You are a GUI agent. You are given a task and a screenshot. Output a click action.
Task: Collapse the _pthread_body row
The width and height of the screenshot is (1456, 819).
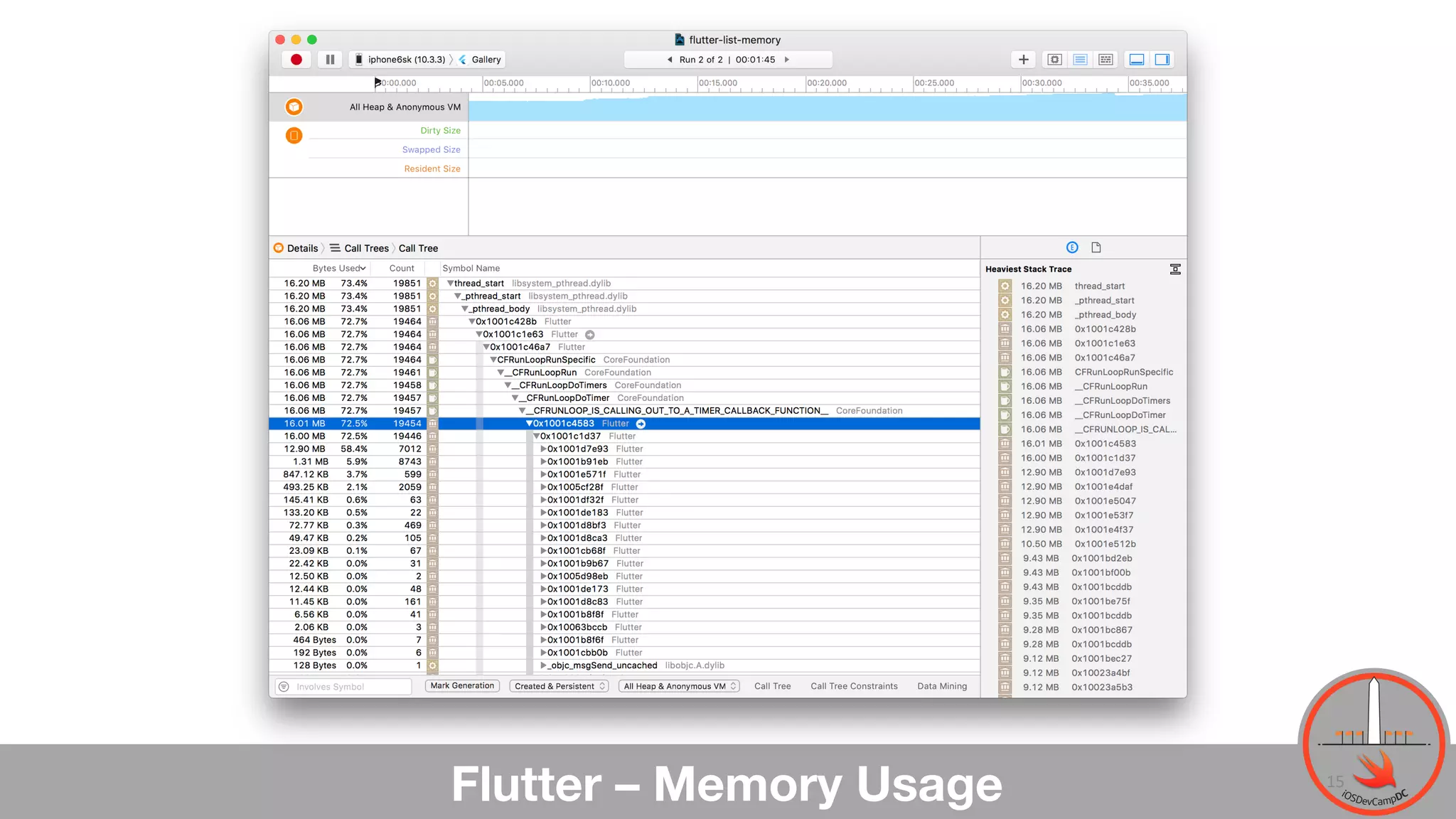(x=465, y=309)
